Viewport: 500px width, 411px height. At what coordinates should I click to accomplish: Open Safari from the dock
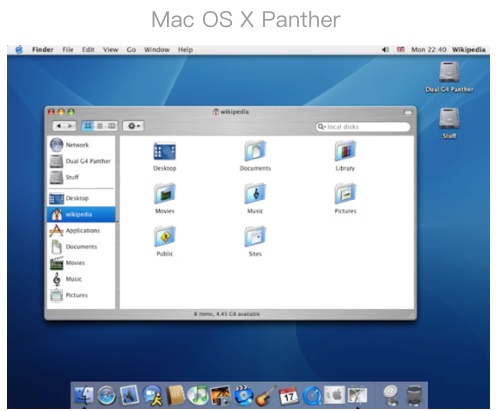[107, 396]
